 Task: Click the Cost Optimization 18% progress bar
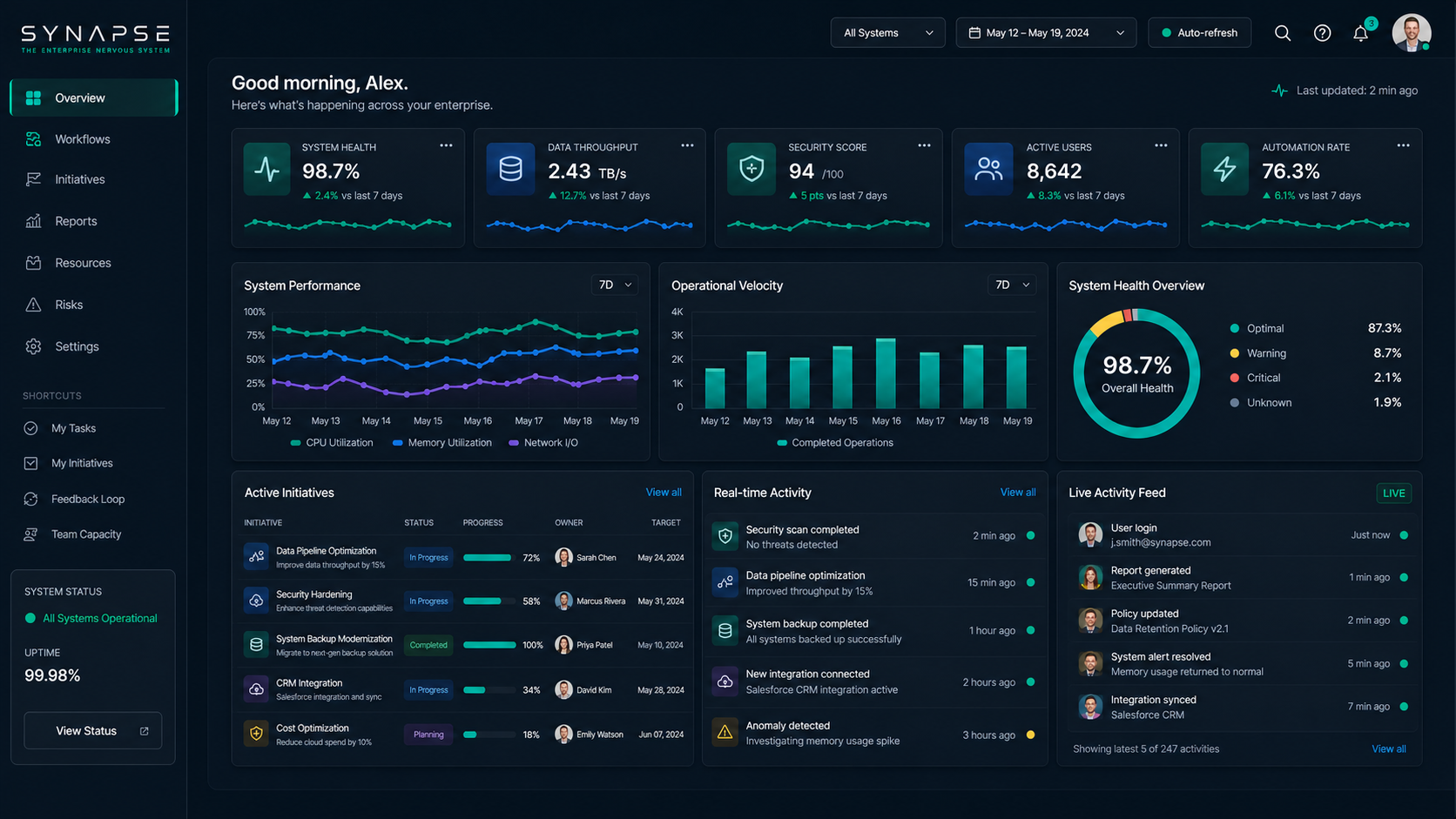(489, 735)
